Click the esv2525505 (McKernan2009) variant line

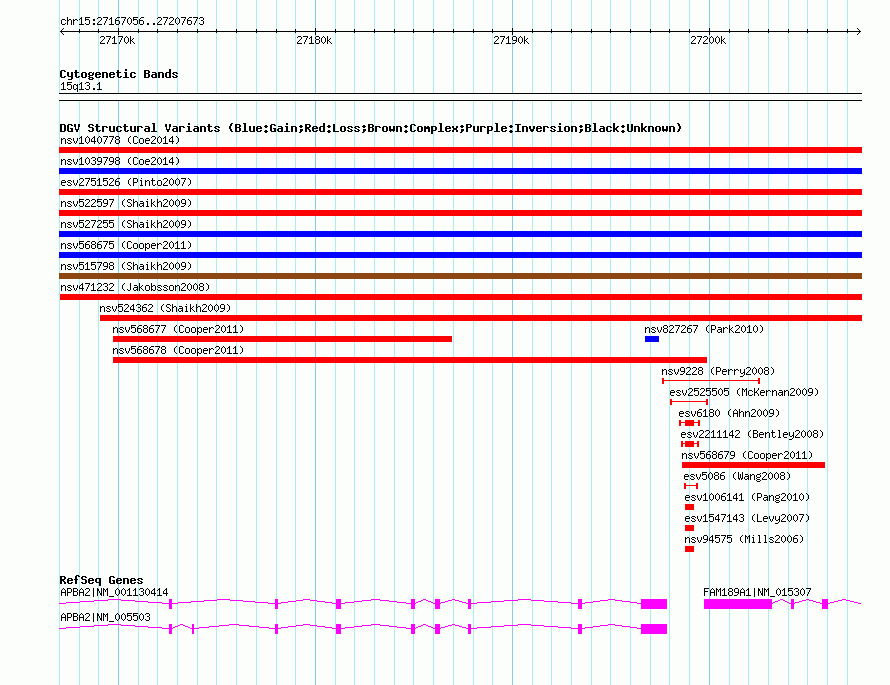(x=689, y=402)
